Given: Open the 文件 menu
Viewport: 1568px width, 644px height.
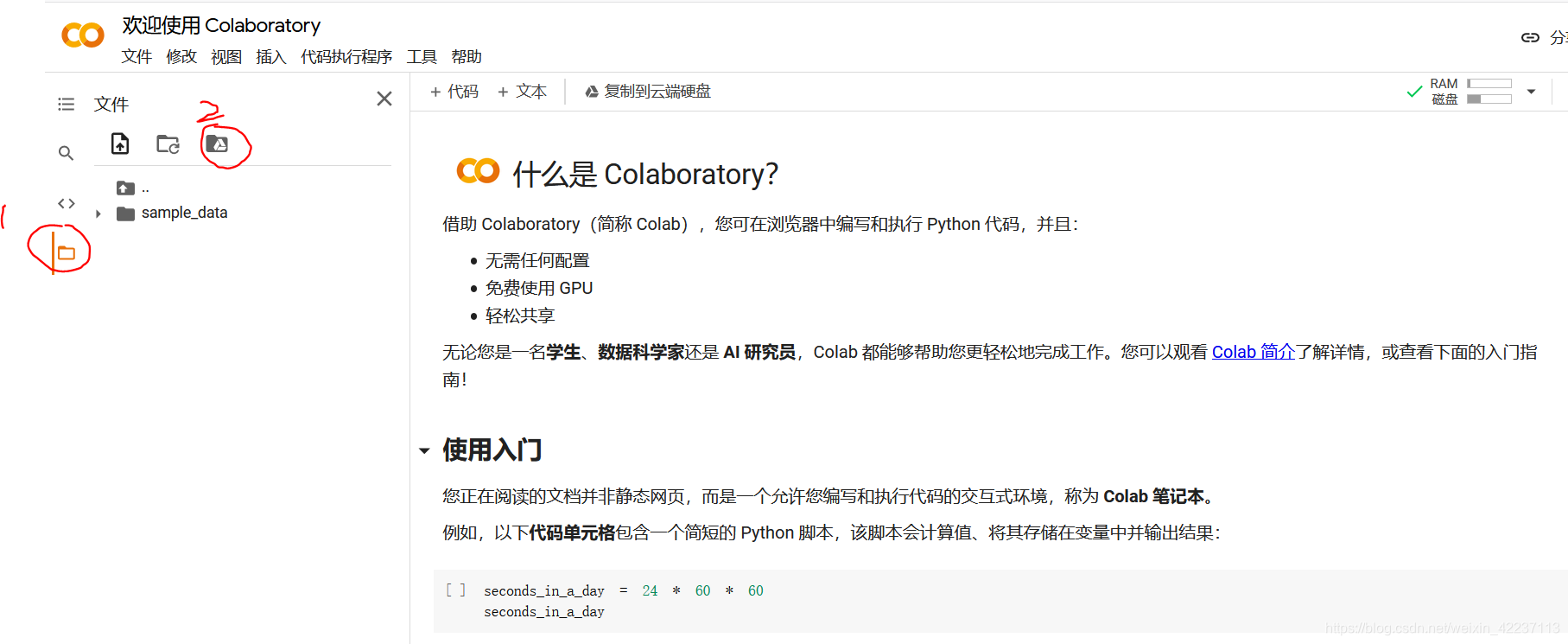Looking at the screenshot, I should 136,56.
